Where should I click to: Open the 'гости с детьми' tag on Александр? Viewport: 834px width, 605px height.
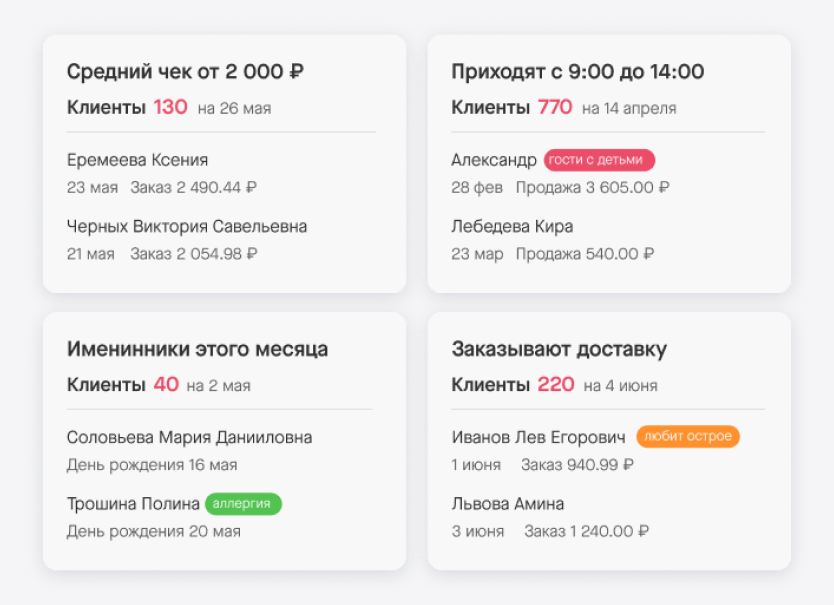[x=598, y=159]
